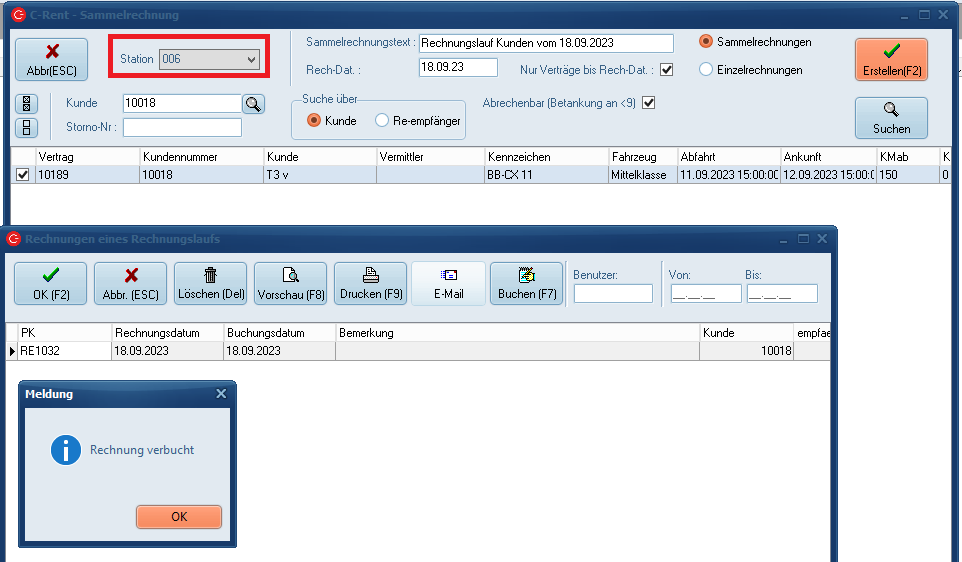Viewport: 962px width, 562px height.
Task: Click the select-all checked boxes icon
Action: tap(27, 104)
